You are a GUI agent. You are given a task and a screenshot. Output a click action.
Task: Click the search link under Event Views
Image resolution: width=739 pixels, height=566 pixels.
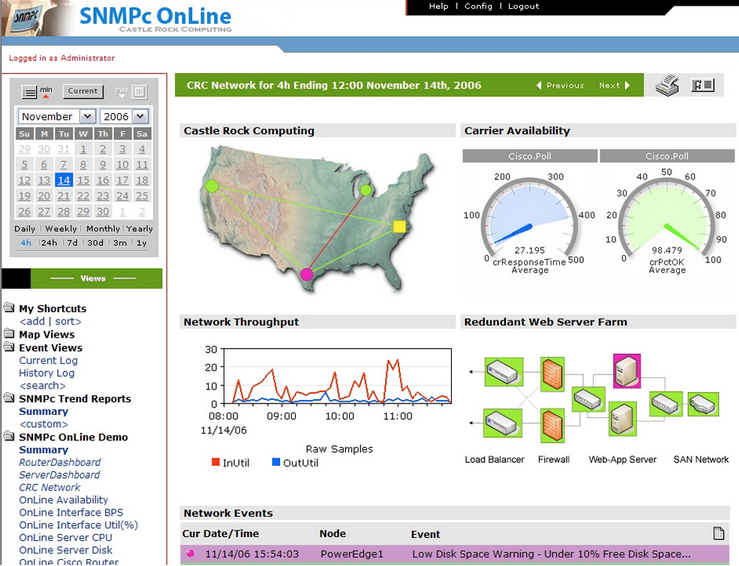(x=42, y=386)
